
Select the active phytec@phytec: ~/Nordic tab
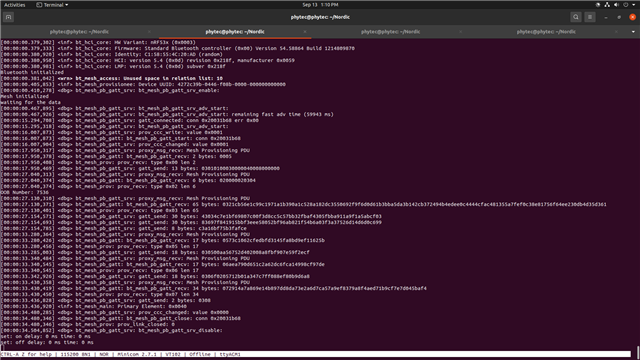[235, 32]
